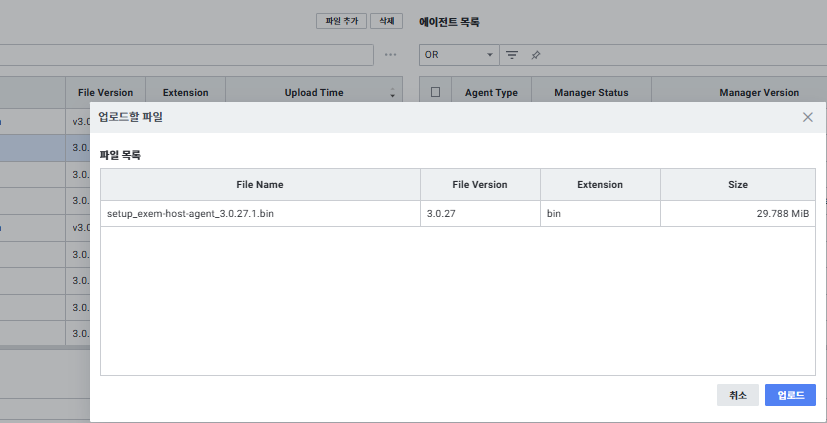Click the 삭제 button
Screen dimensions: 827x423
(386, 21)
